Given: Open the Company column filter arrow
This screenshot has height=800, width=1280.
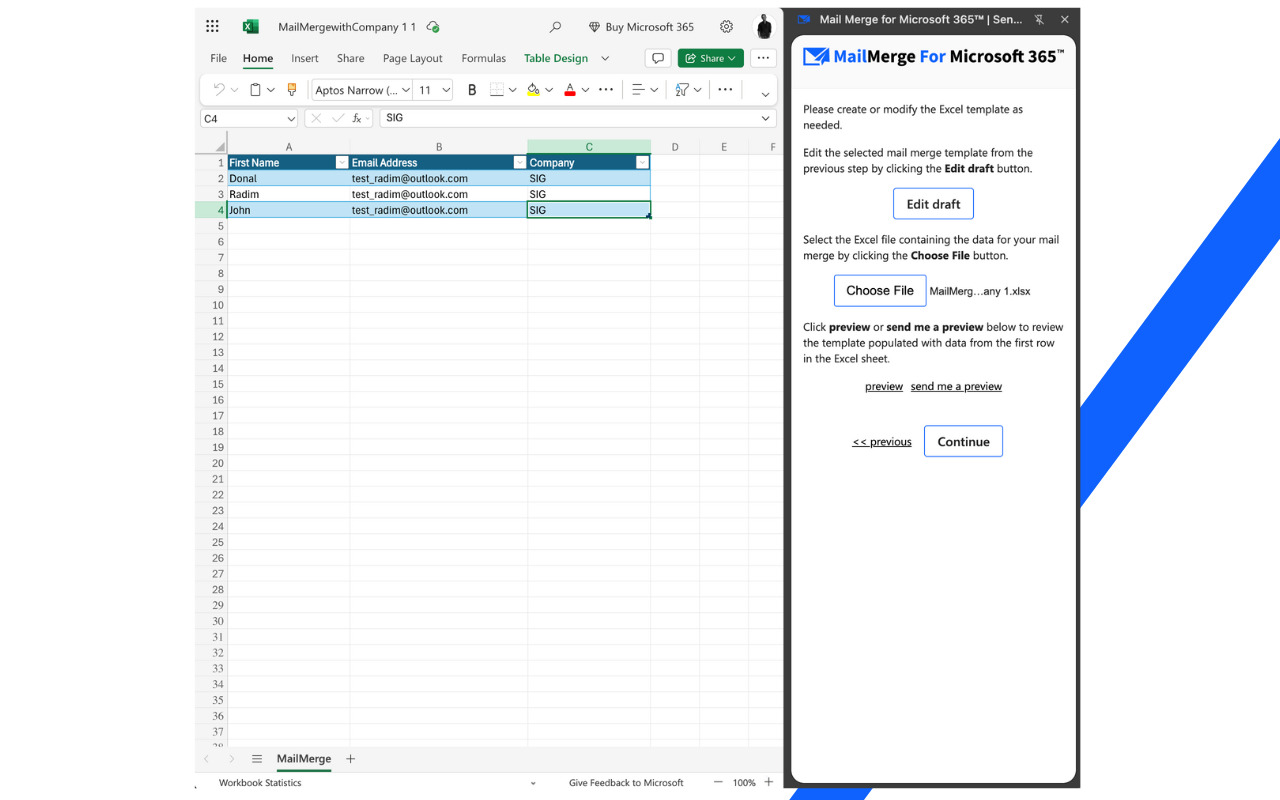Looking at the screenshot, I should point(644,161).
